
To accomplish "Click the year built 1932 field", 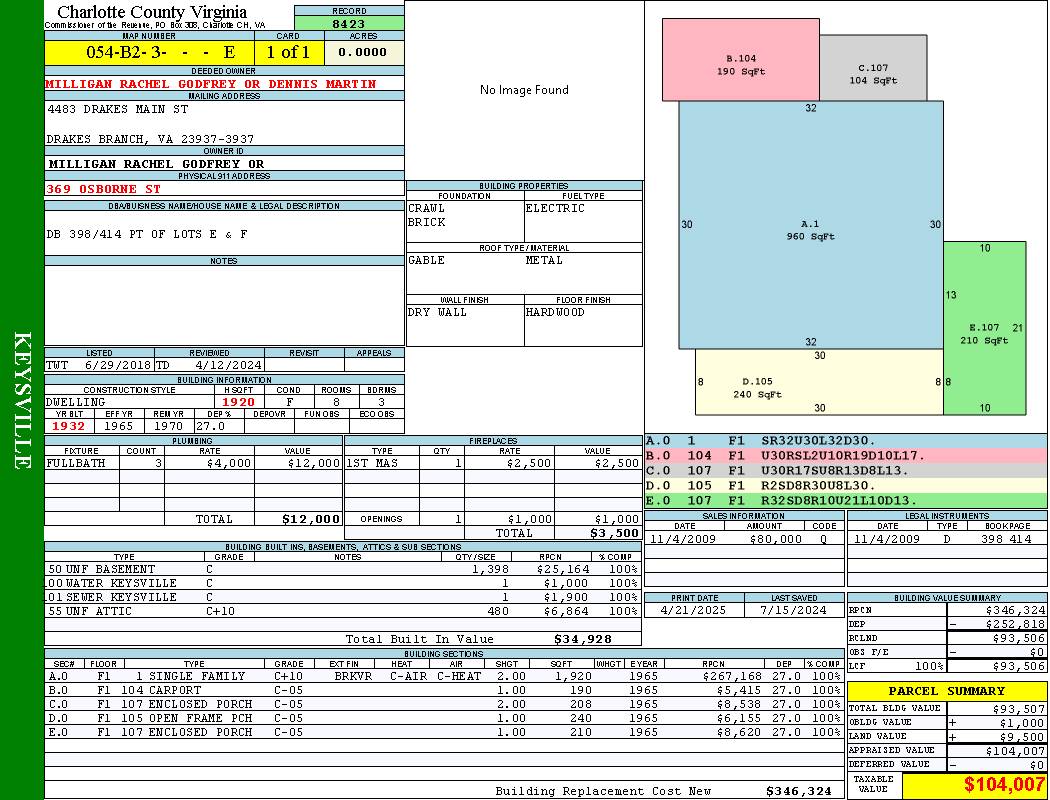I will pyautogui.click(x=69, y=426).
